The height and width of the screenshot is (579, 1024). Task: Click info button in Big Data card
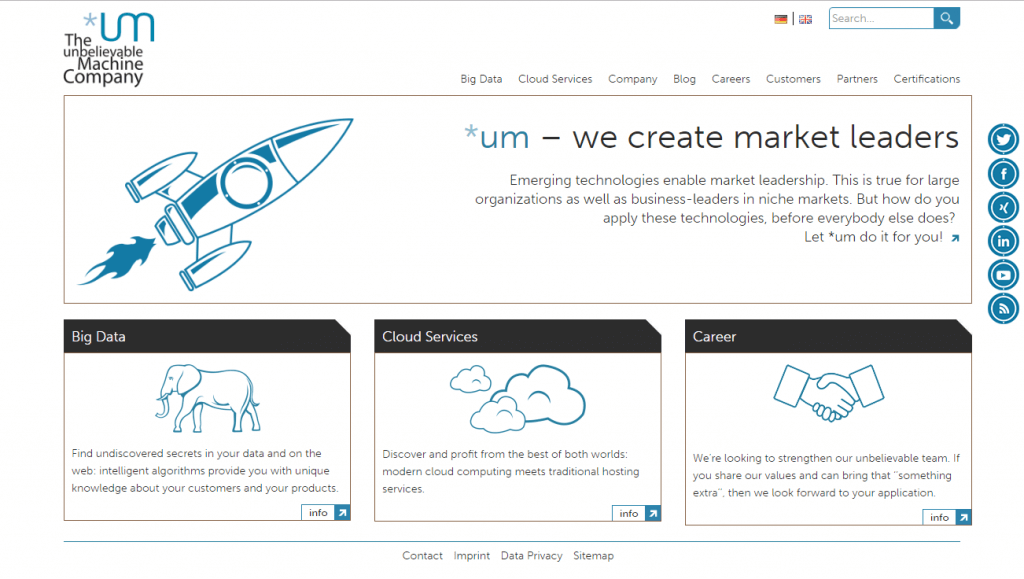(318, 512)
